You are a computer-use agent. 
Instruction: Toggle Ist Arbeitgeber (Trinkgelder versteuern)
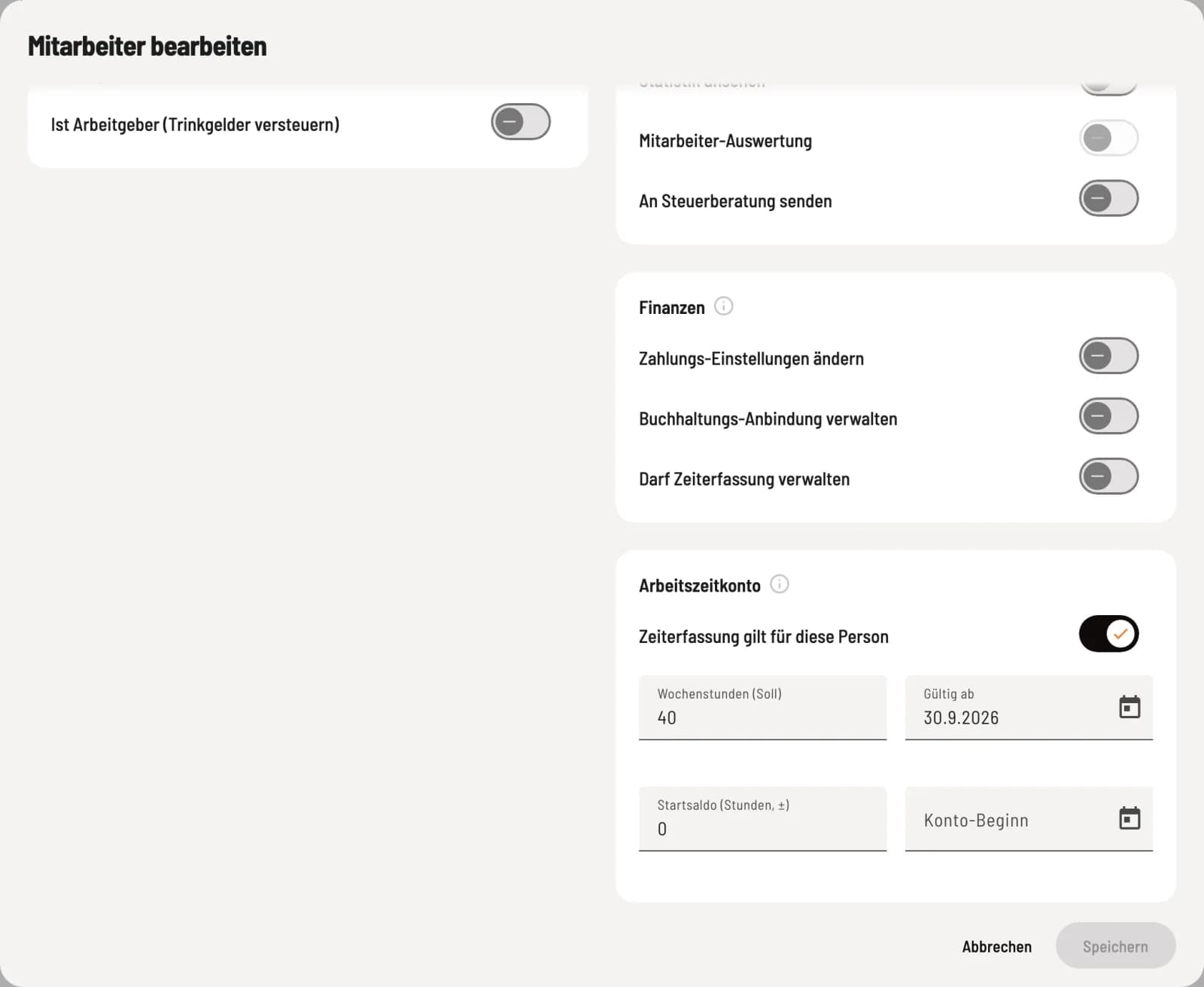tap(521, 122)
